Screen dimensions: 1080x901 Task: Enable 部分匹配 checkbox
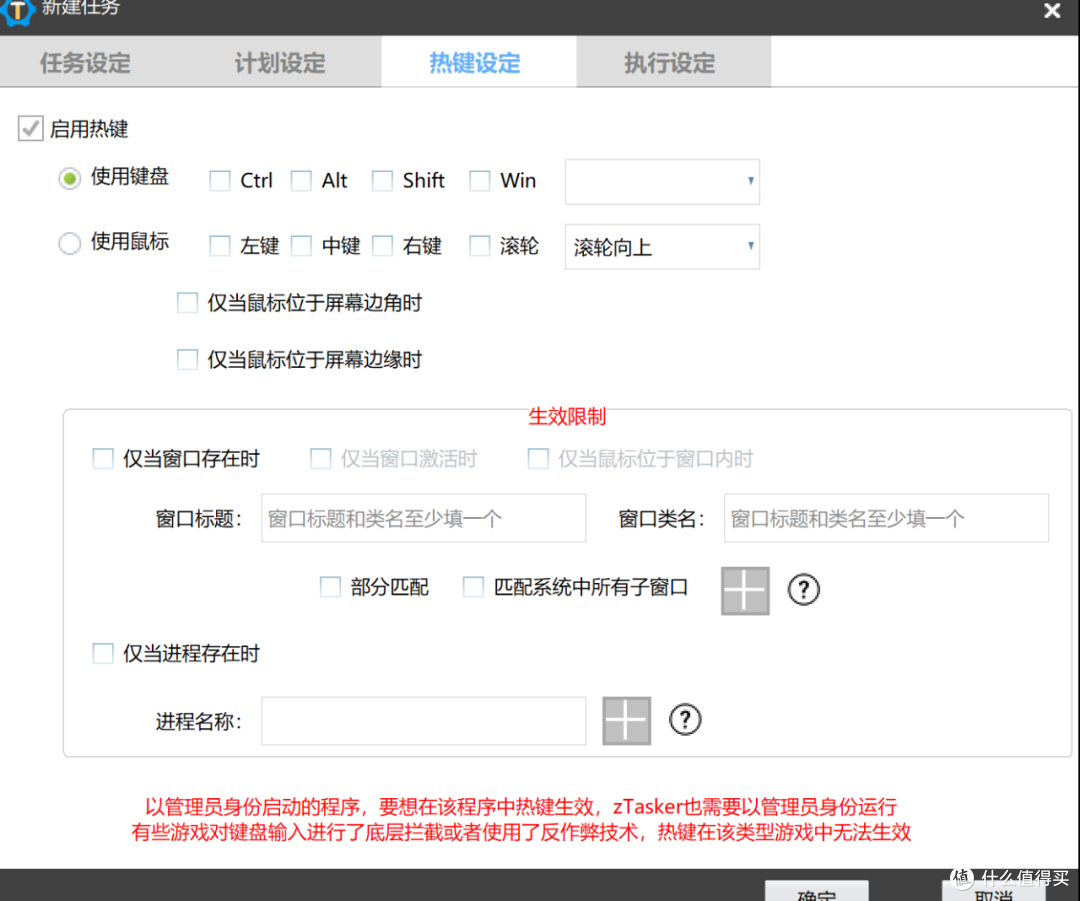coord(330,587)
